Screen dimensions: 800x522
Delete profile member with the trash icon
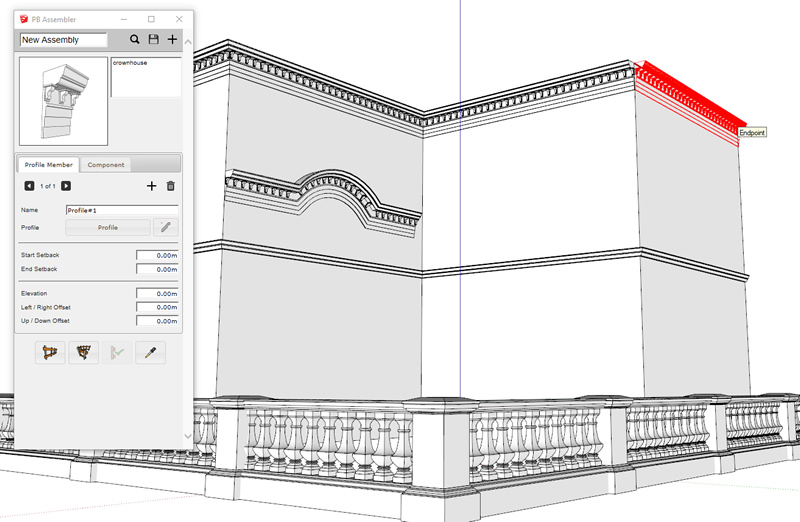[170, 186]
